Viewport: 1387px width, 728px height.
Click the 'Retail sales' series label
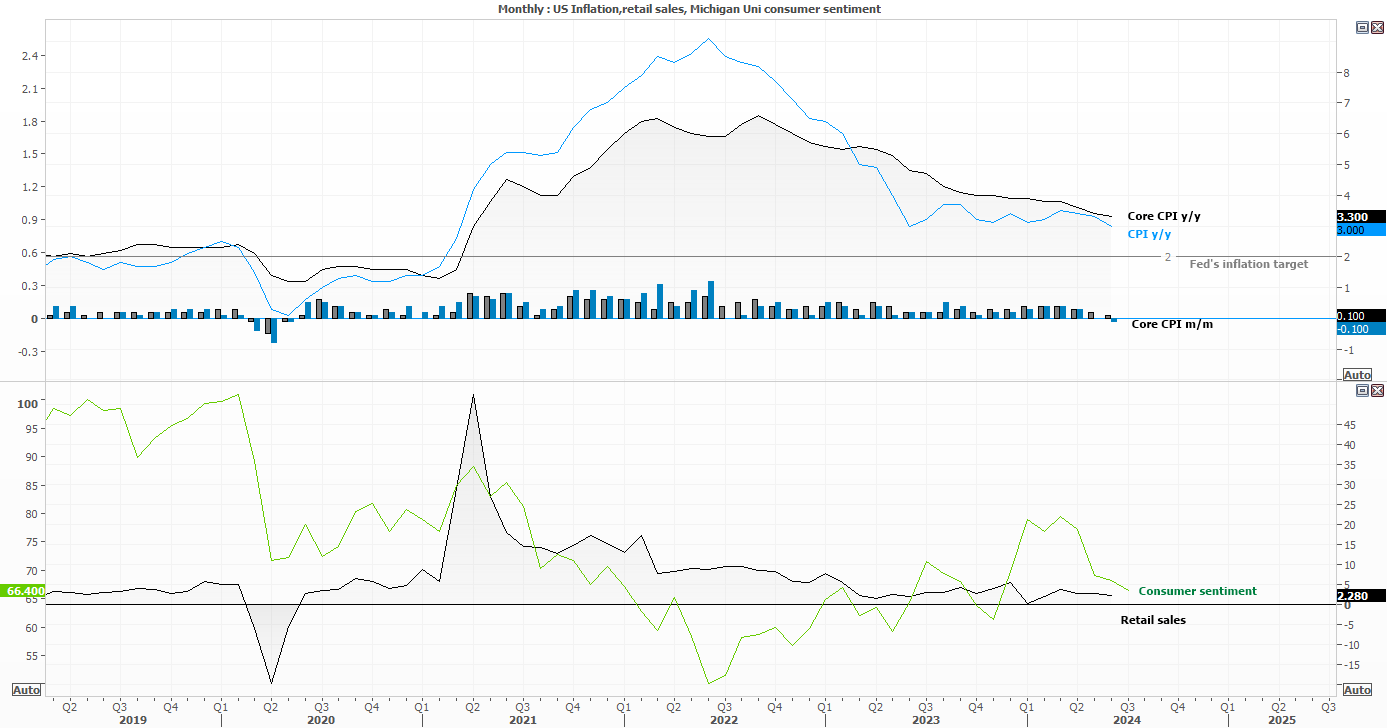(1153, 620)
